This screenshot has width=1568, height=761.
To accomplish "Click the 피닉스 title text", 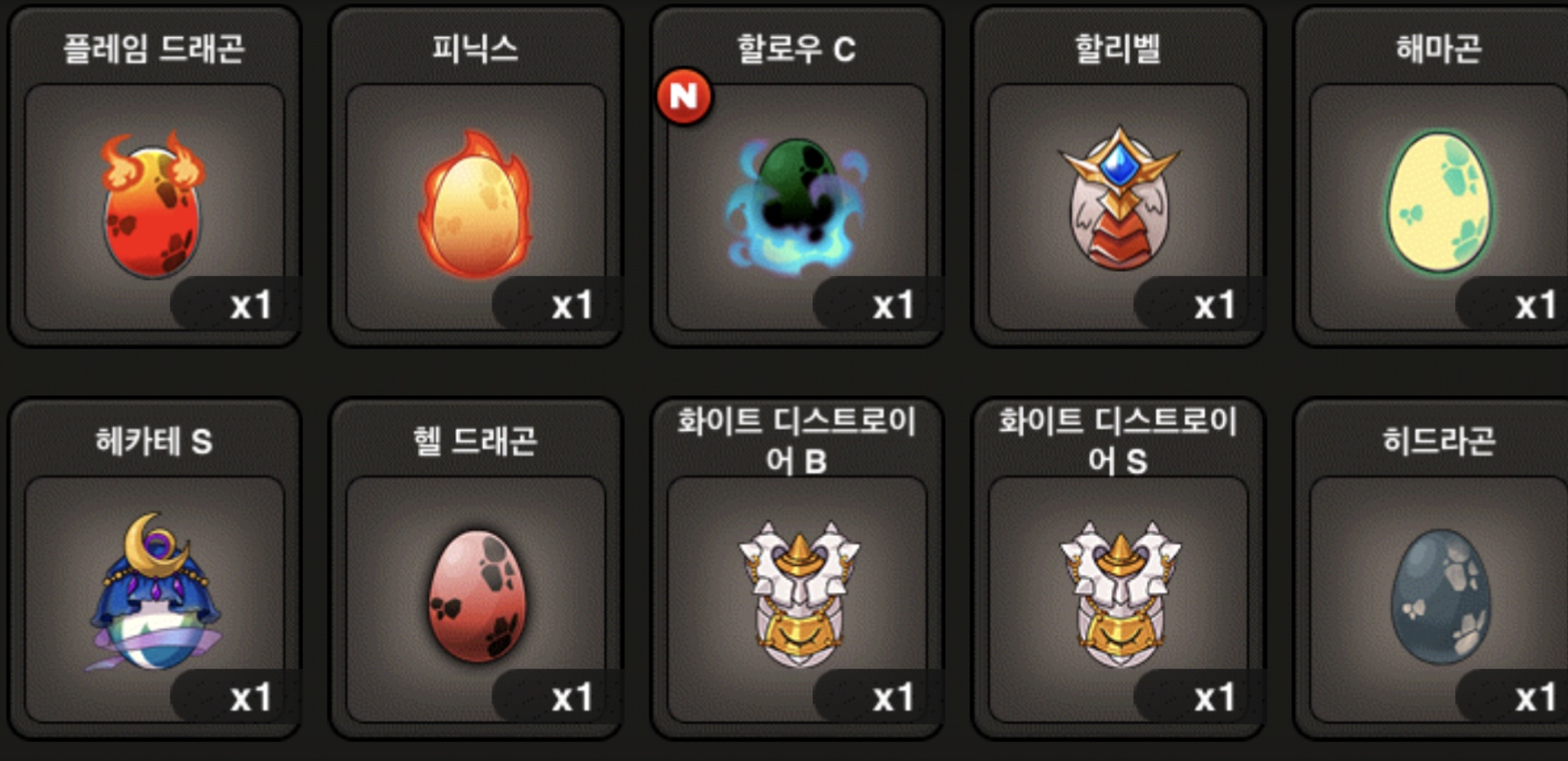I will pos(475,49).
